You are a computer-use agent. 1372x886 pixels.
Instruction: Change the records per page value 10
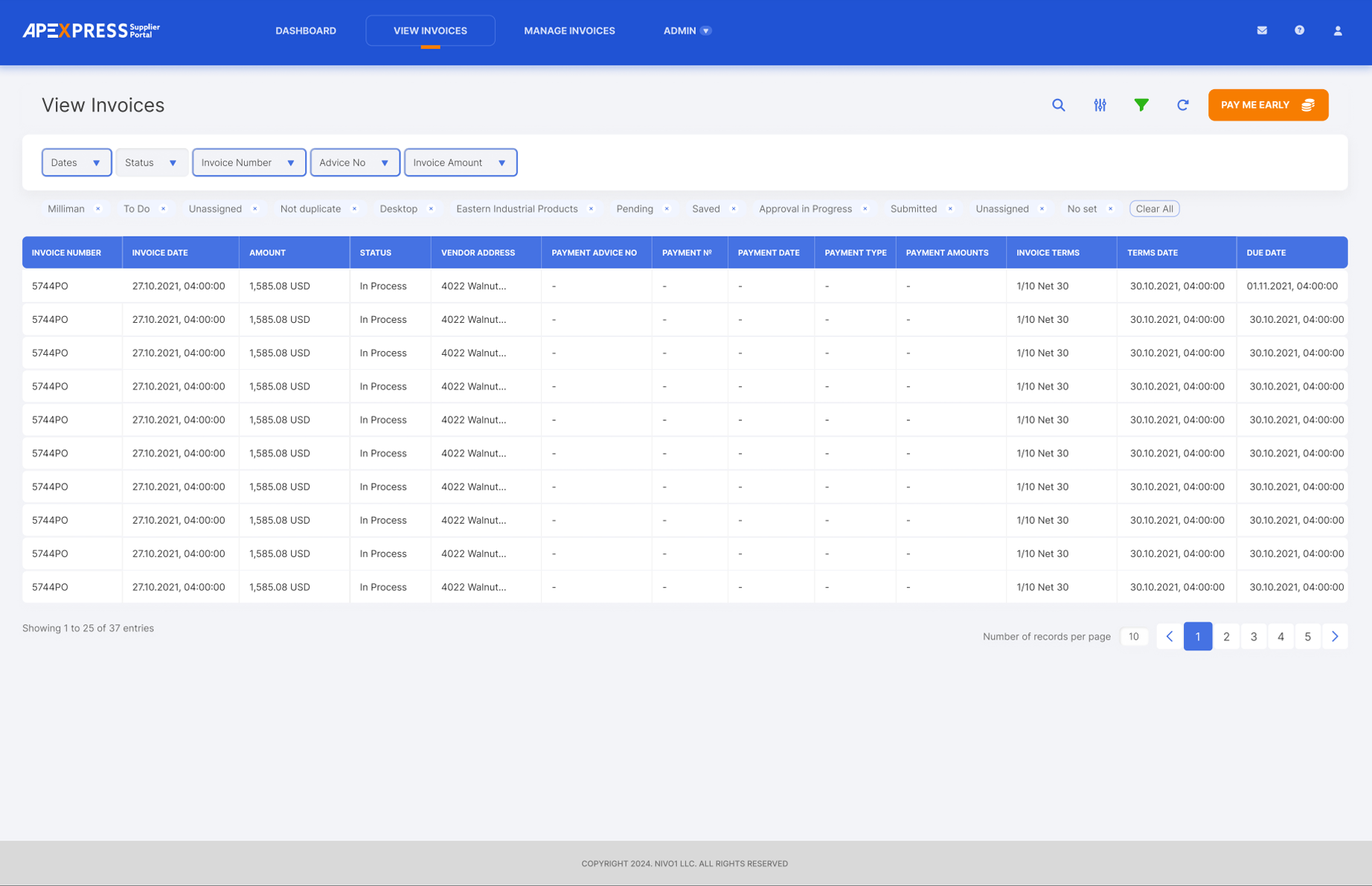pos(1134,636)
